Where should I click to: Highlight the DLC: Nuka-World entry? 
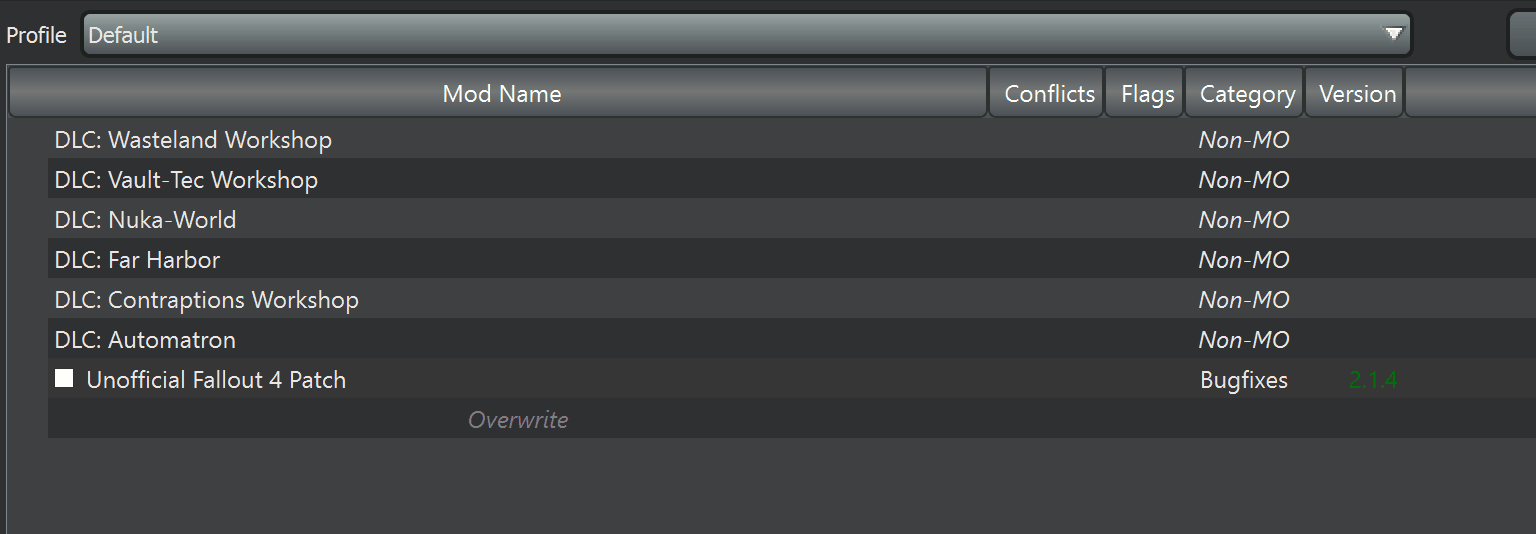(x=145, y=220)
